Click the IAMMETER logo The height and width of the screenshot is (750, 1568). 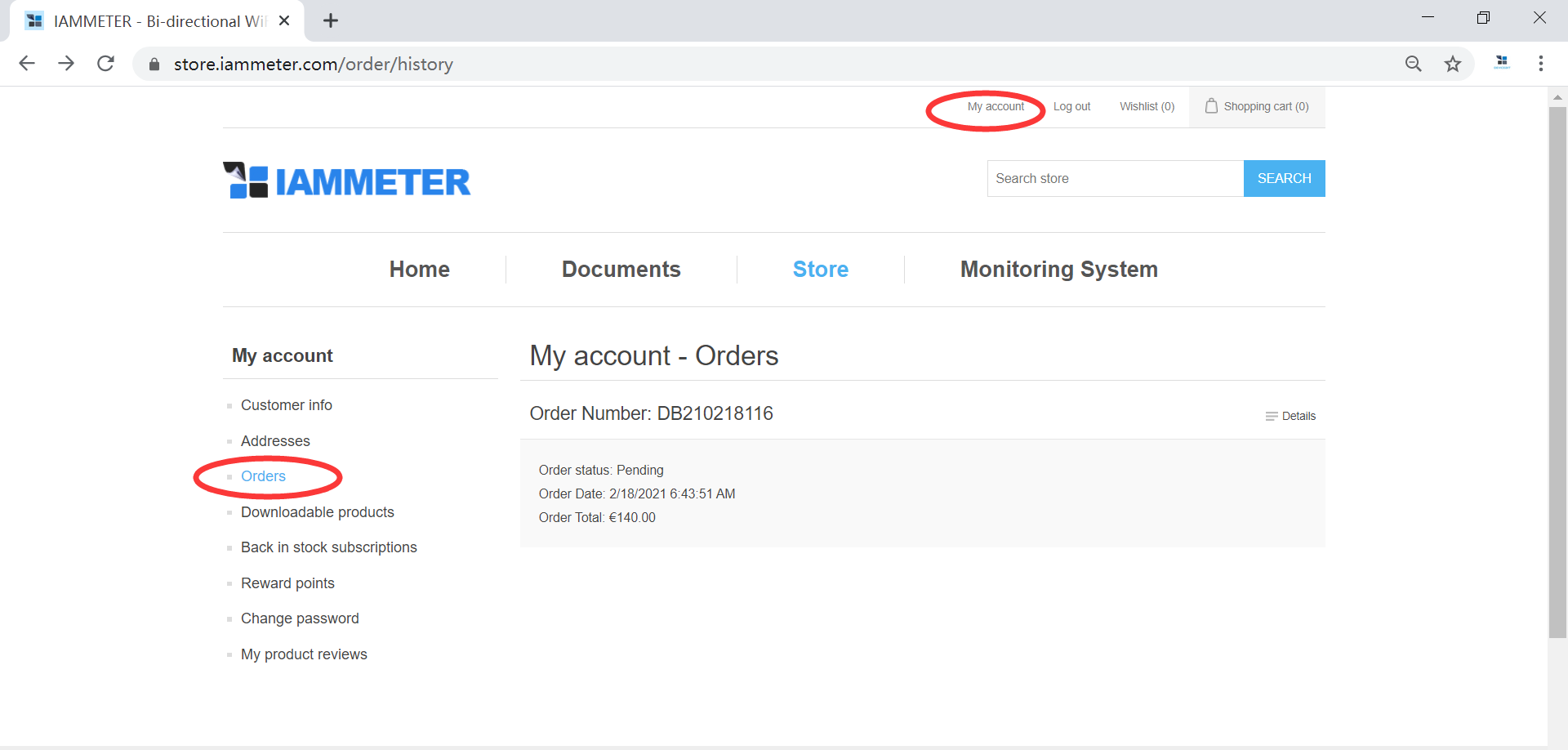347,181
